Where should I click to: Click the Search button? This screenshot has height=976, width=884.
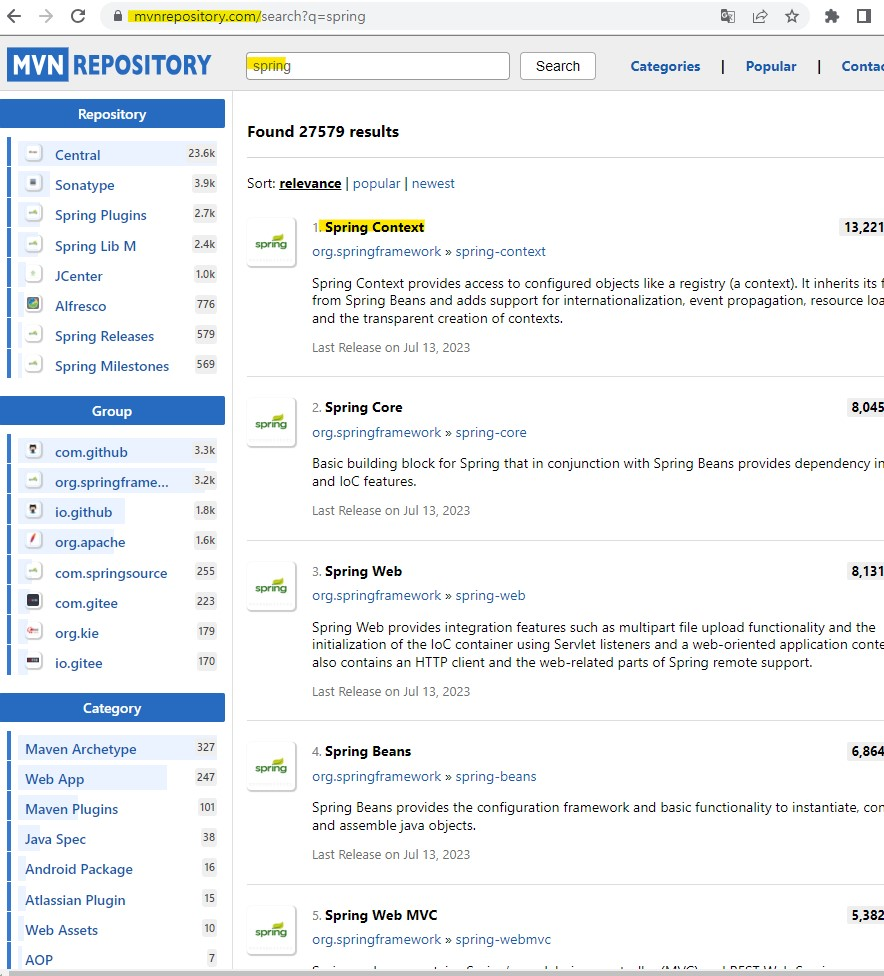coord(558,66)
